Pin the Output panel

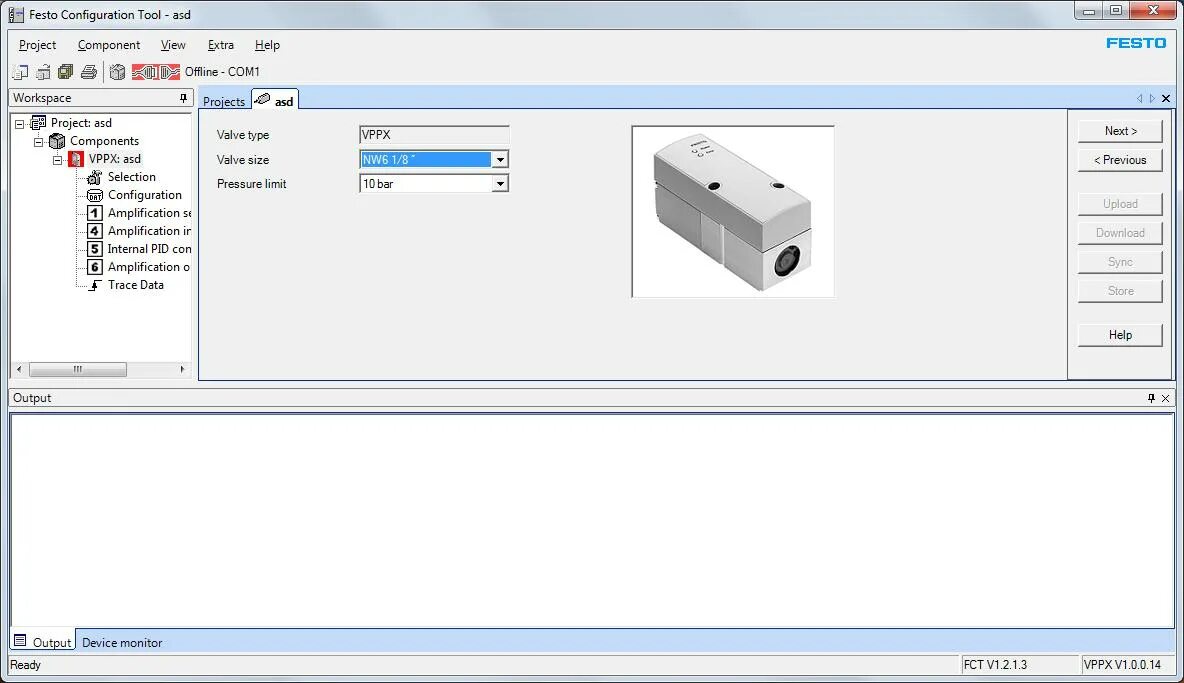click(x=1151, y=398)
